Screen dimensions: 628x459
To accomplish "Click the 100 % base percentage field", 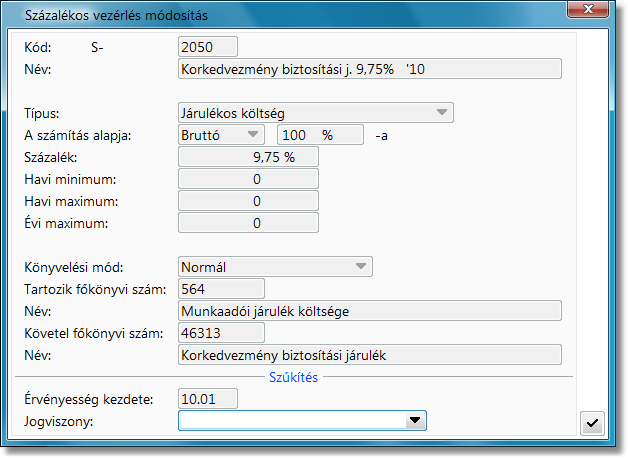I will pos(318,134).
